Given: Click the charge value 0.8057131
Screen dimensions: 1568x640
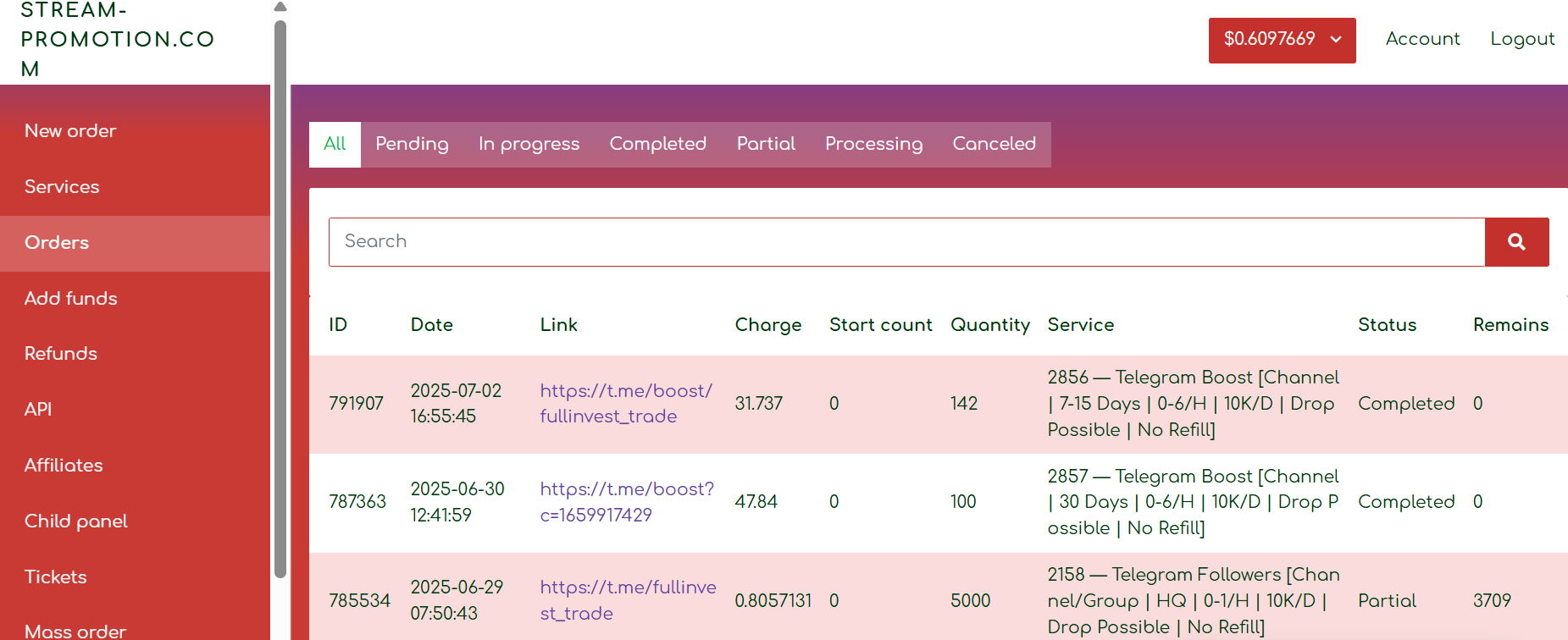Looking at the screenshot, I should (773, 601).
